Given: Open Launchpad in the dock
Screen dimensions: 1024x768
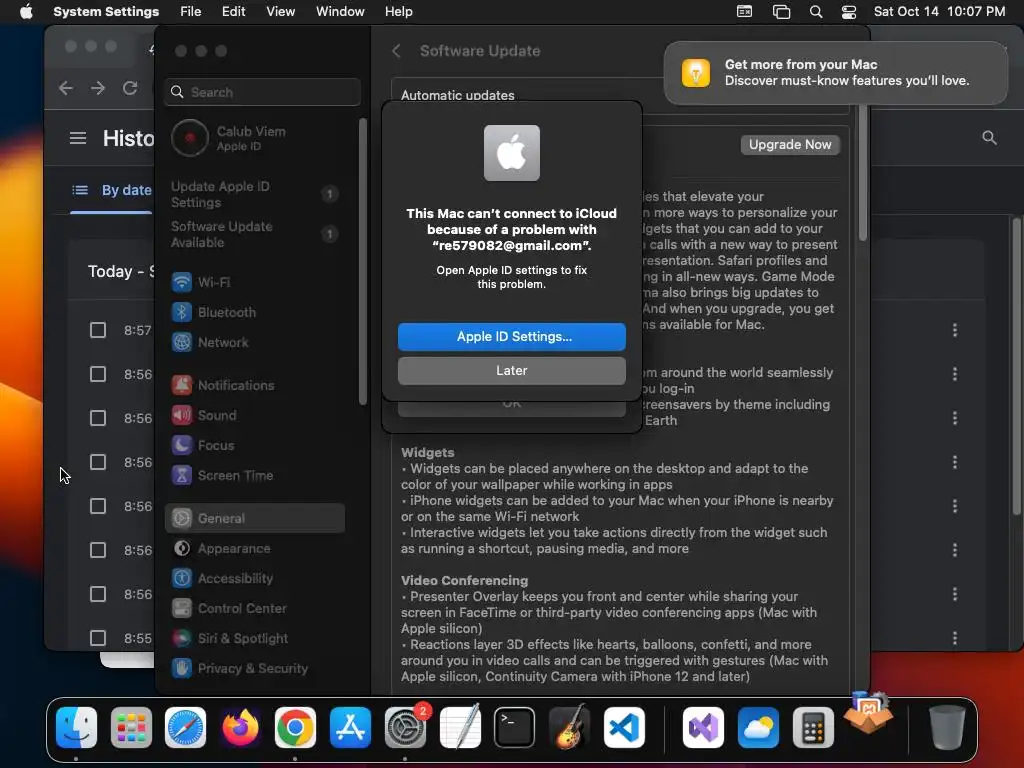Looking at the screenshot, I should point(131,727).
